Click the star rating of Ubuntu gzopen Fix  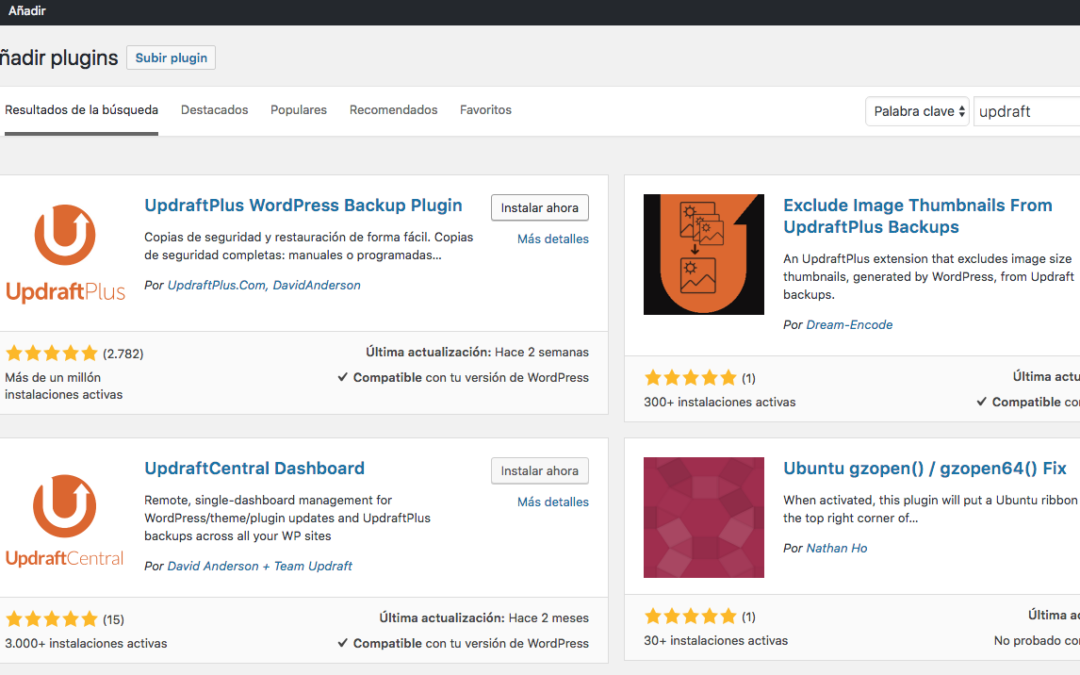(690, 616)
